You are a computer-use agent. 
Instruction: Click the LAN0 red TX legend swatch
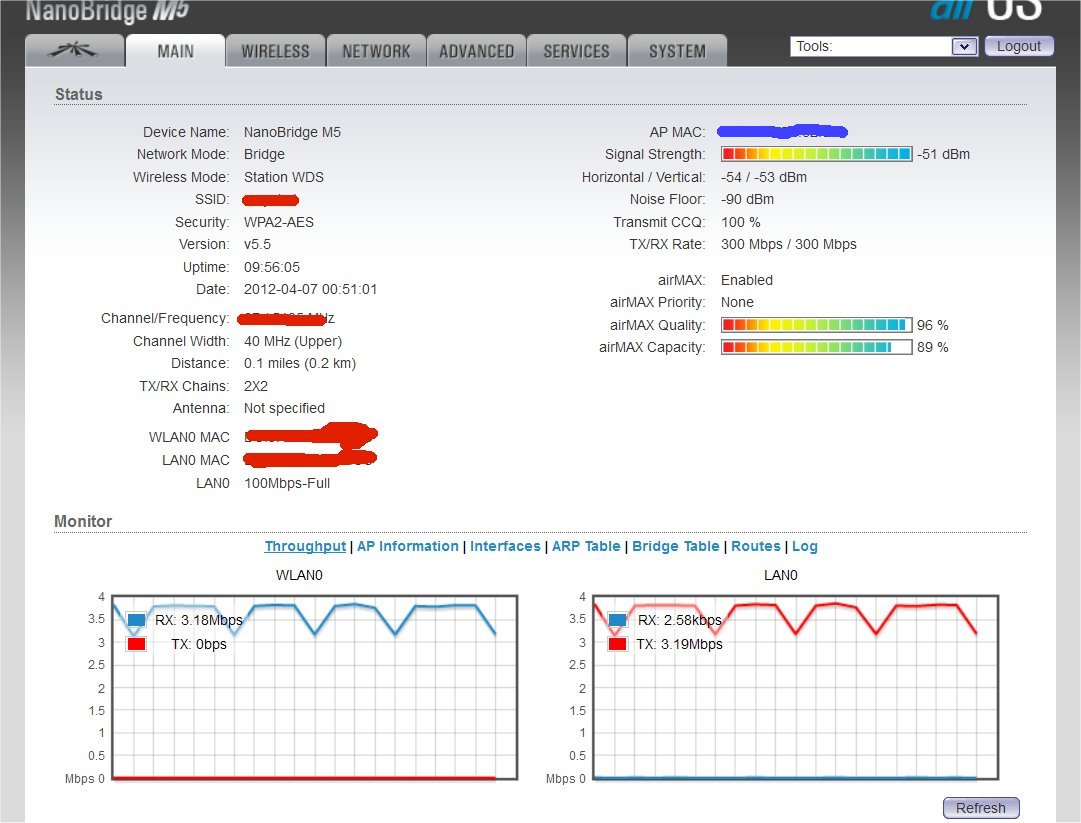(618, 644)
